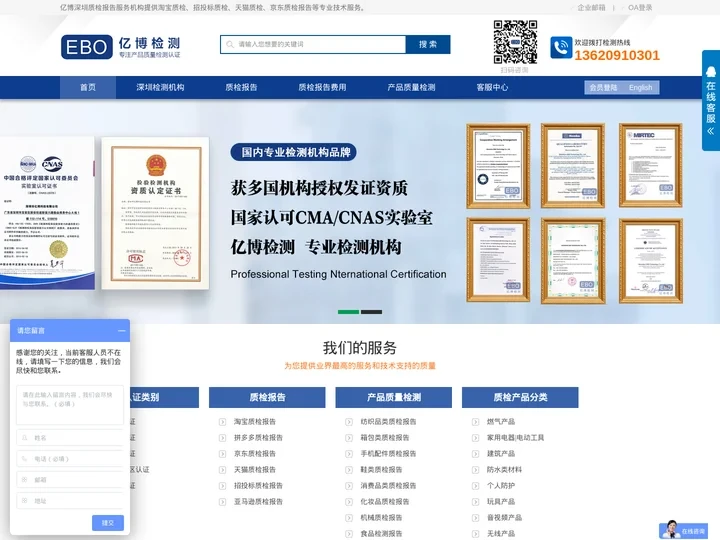This screenshot has height=540, width=720.
Task: Open the 质检报告费用 menu item
Action: click(322, 87)
